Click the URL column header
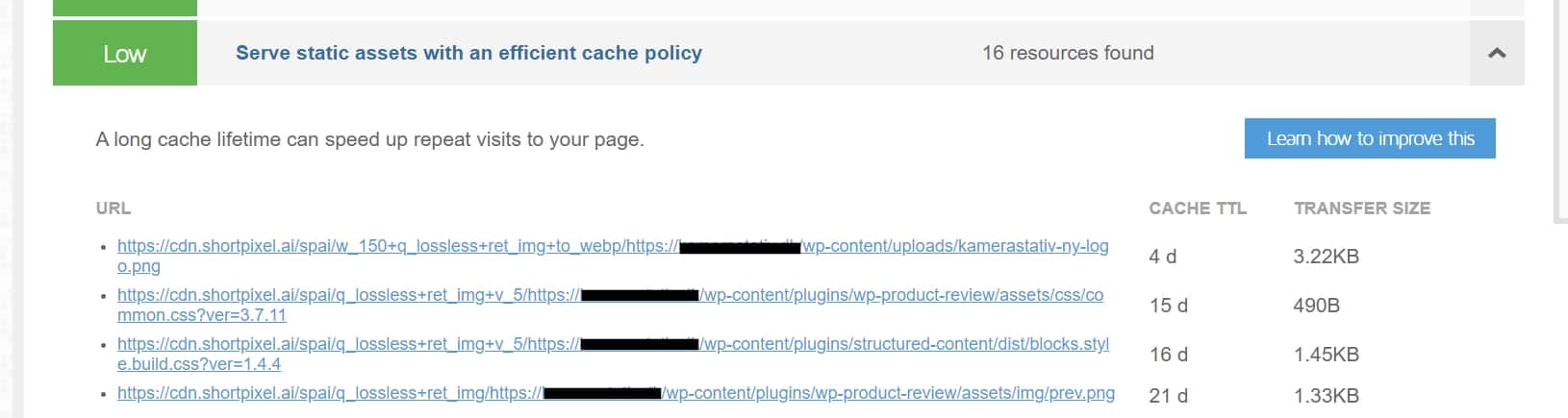The image size is (1568, 418). [x=114, y=209]
